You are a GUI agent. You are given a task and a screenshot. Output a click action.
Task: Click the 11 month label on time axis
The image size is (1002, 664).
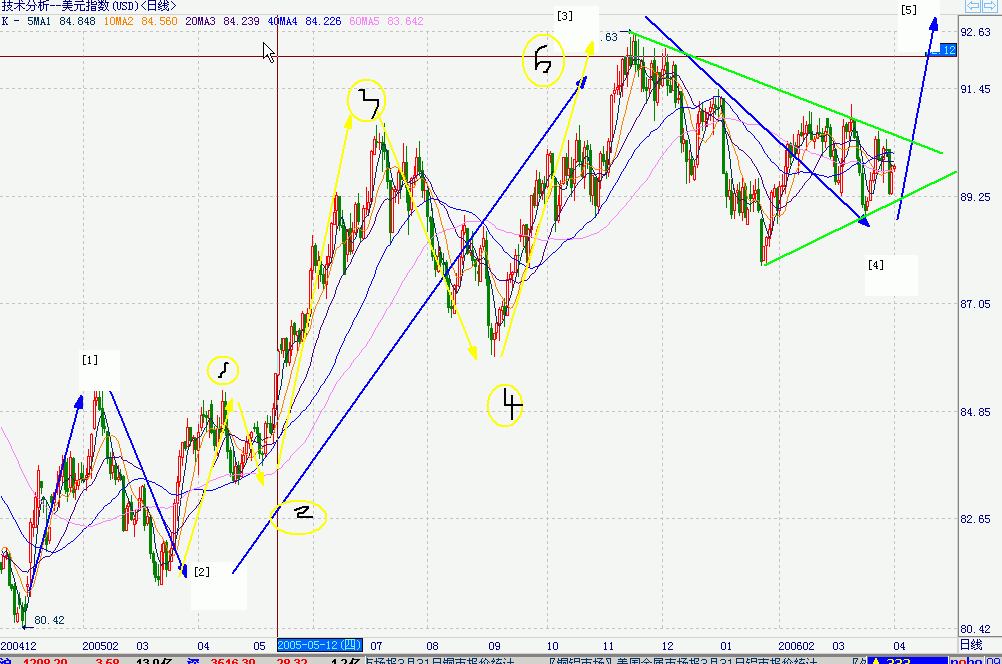608,645
